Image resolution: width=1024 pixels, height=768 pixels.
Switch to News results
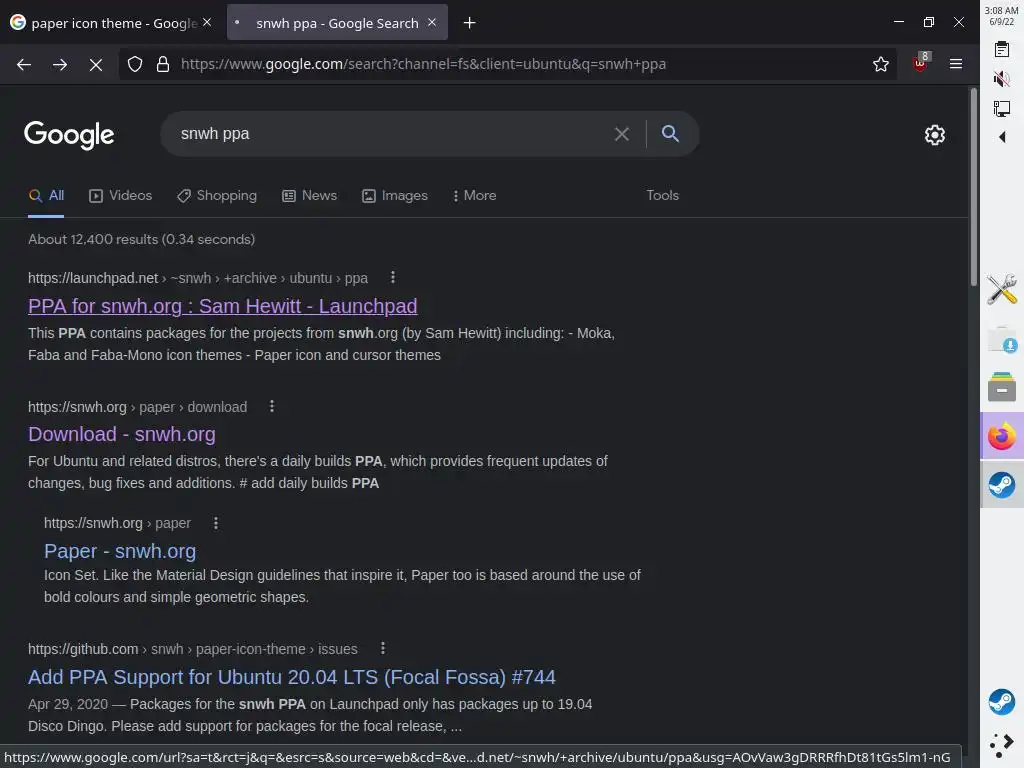[310, 195]
